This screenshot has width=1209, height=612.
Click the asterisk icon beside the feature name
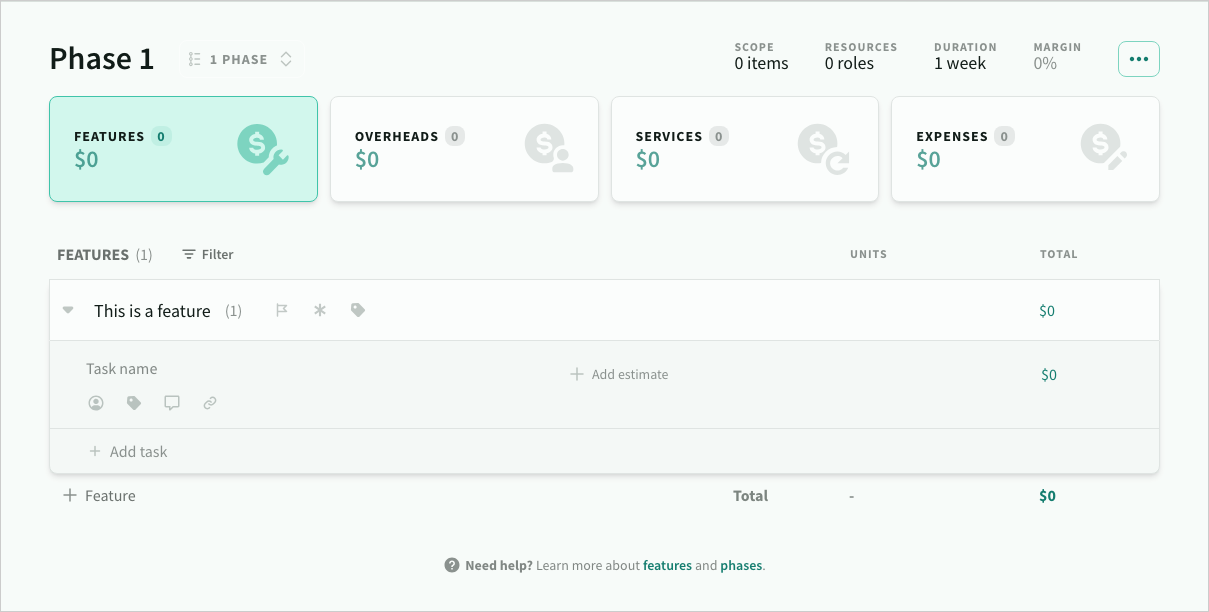tap(320, 310)
